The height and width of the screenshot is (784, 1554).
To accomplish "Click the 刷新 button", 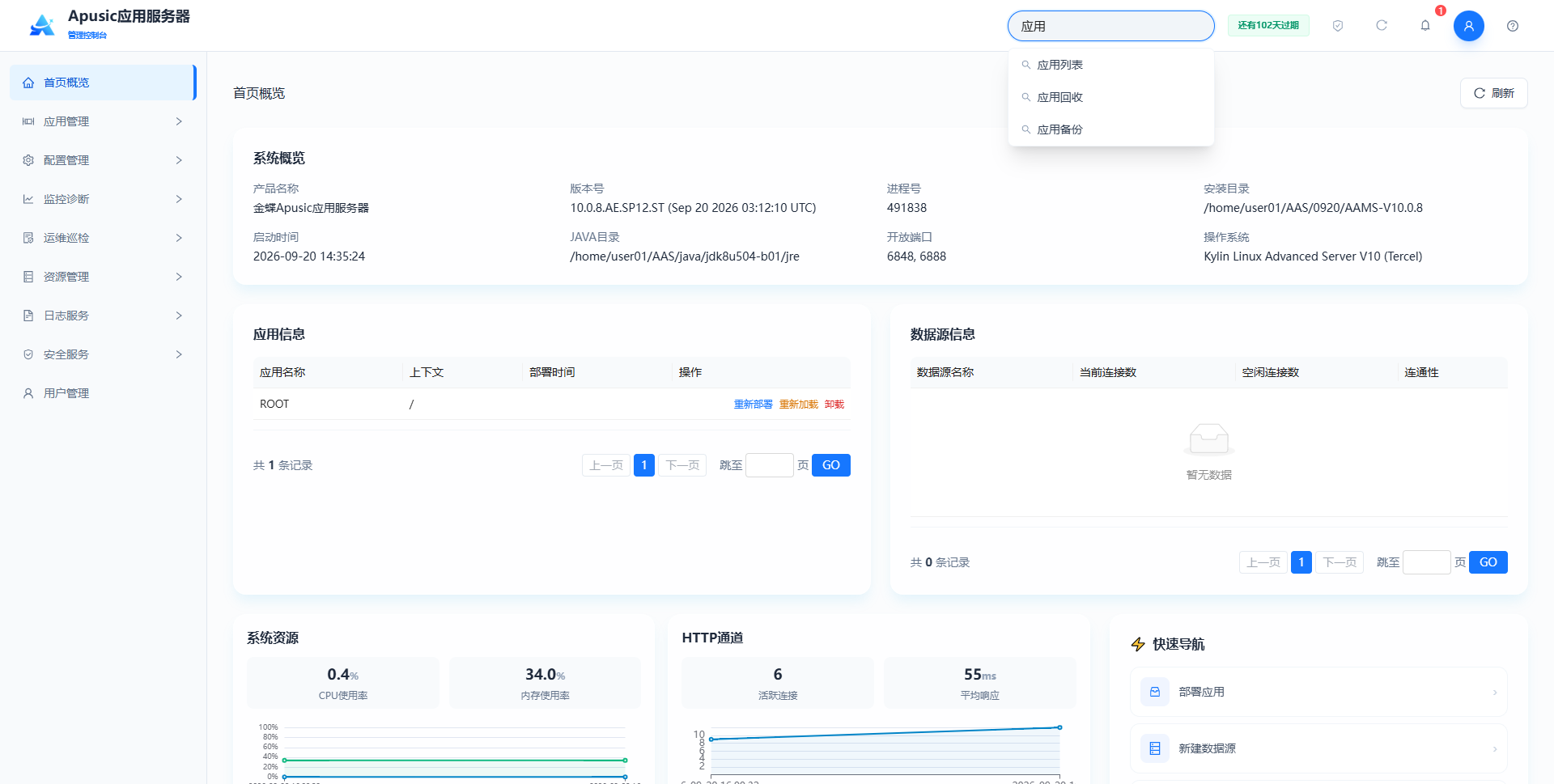I will pos(1493,93).
